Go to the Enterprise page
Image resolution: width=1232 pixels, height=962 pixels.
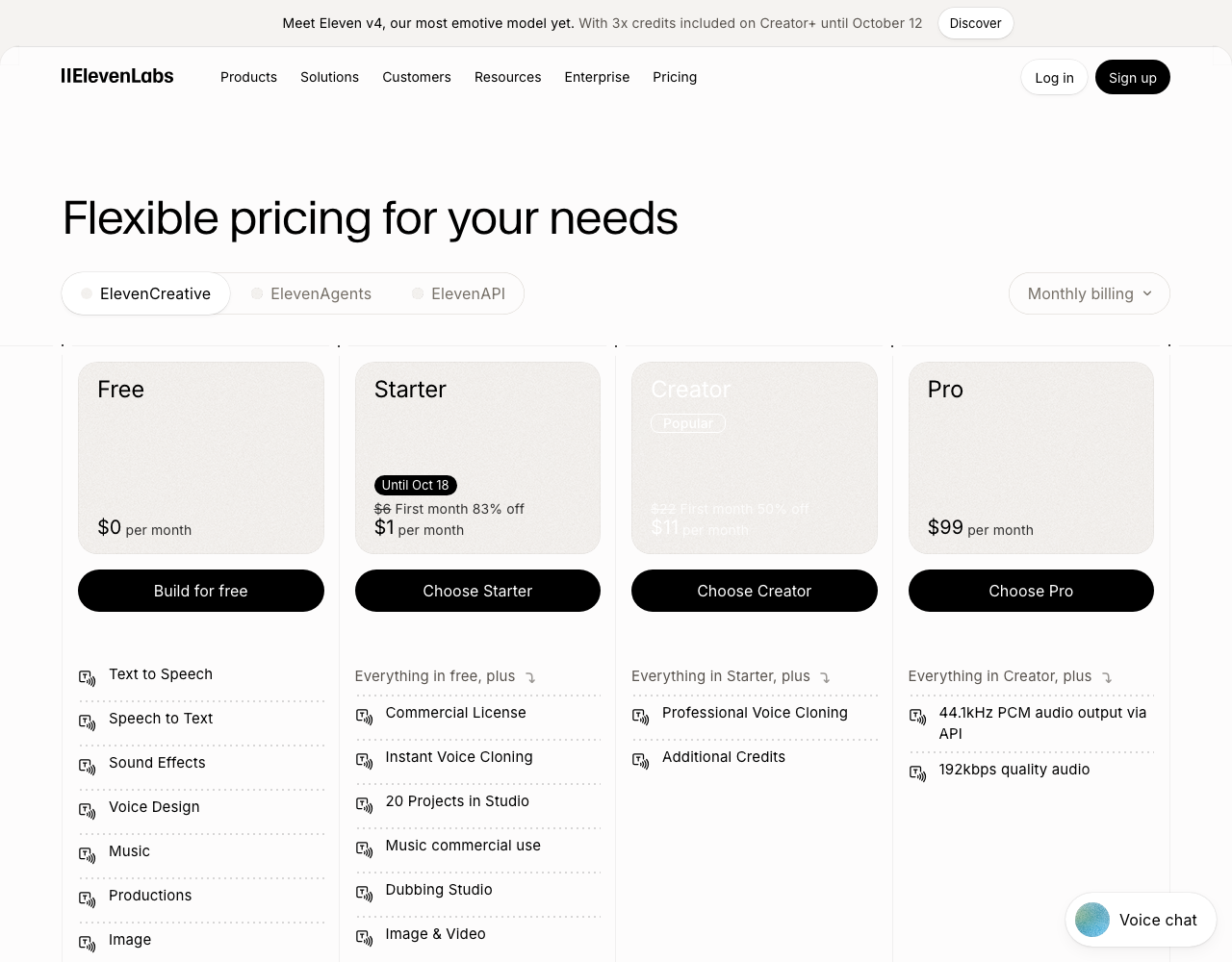[597, 77]
